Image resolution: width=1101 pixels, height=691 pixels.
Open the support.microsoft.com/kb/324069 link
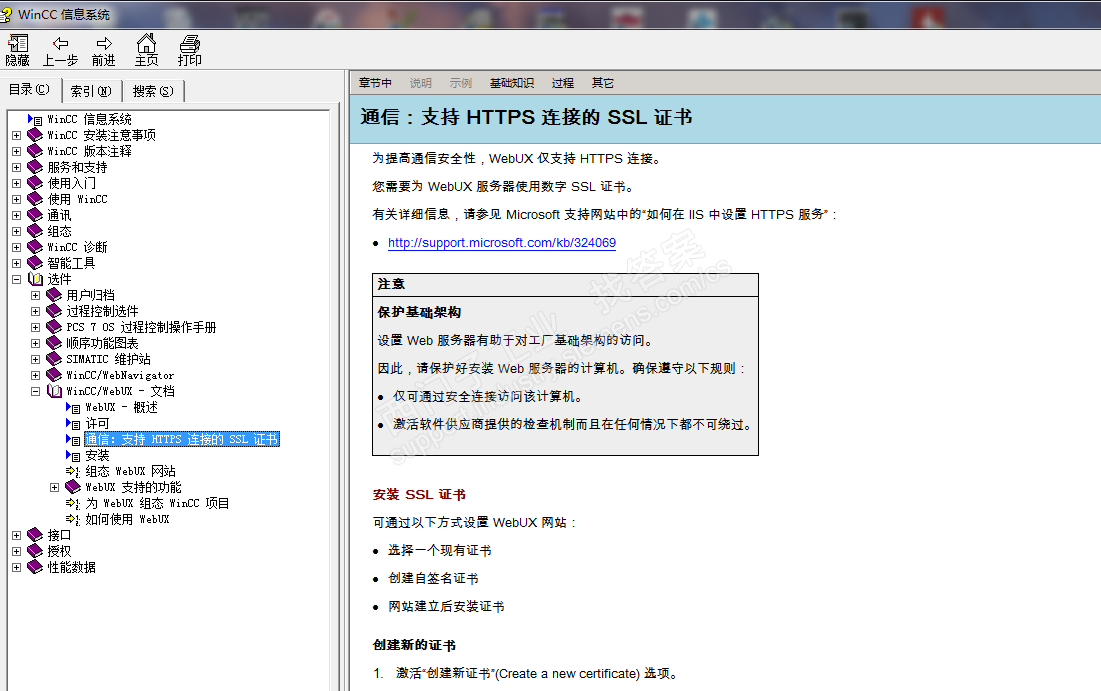[502, 242]
